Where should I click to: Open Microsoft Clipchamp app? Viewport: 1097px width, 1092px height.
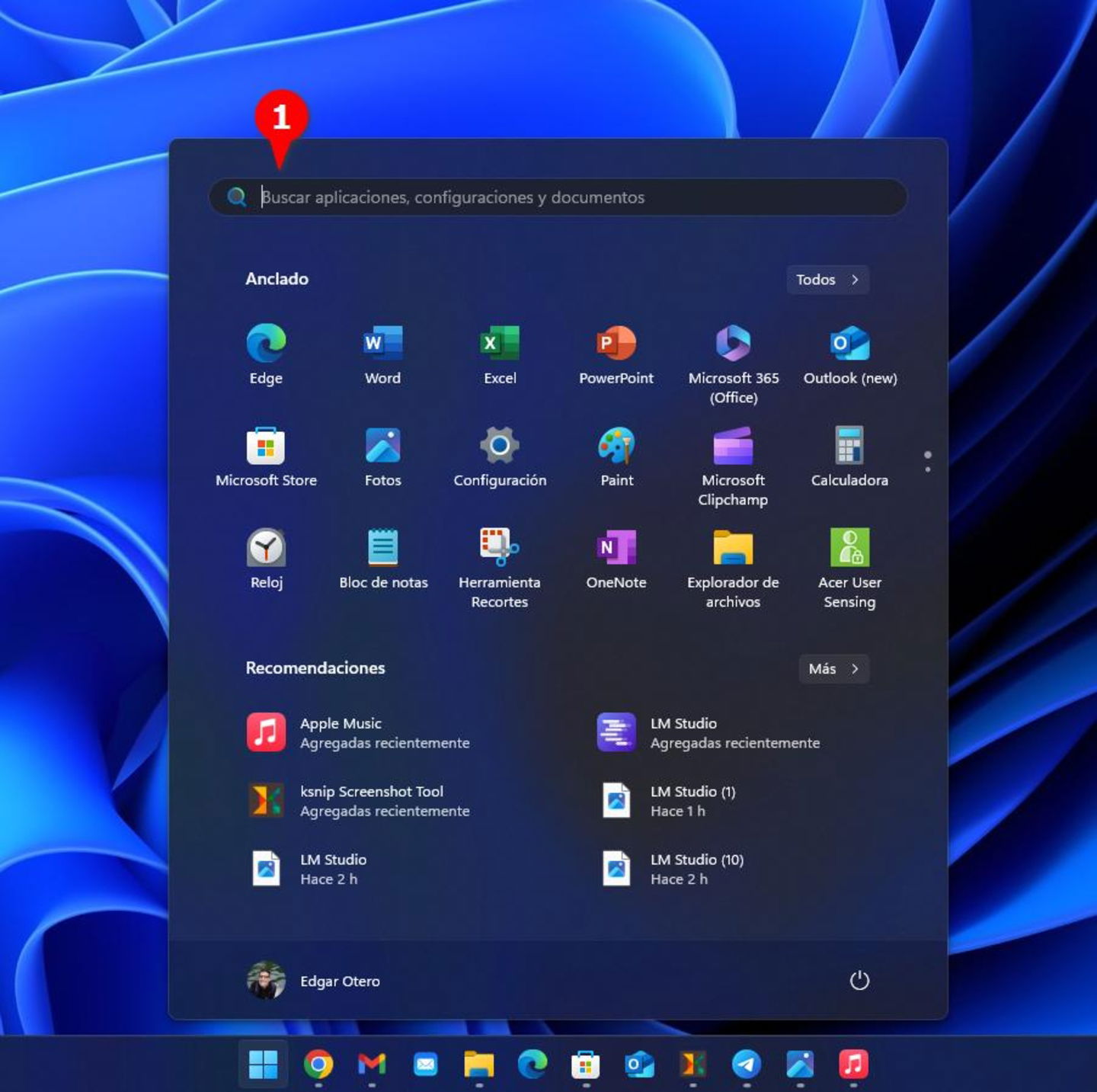tap(734, 466)
